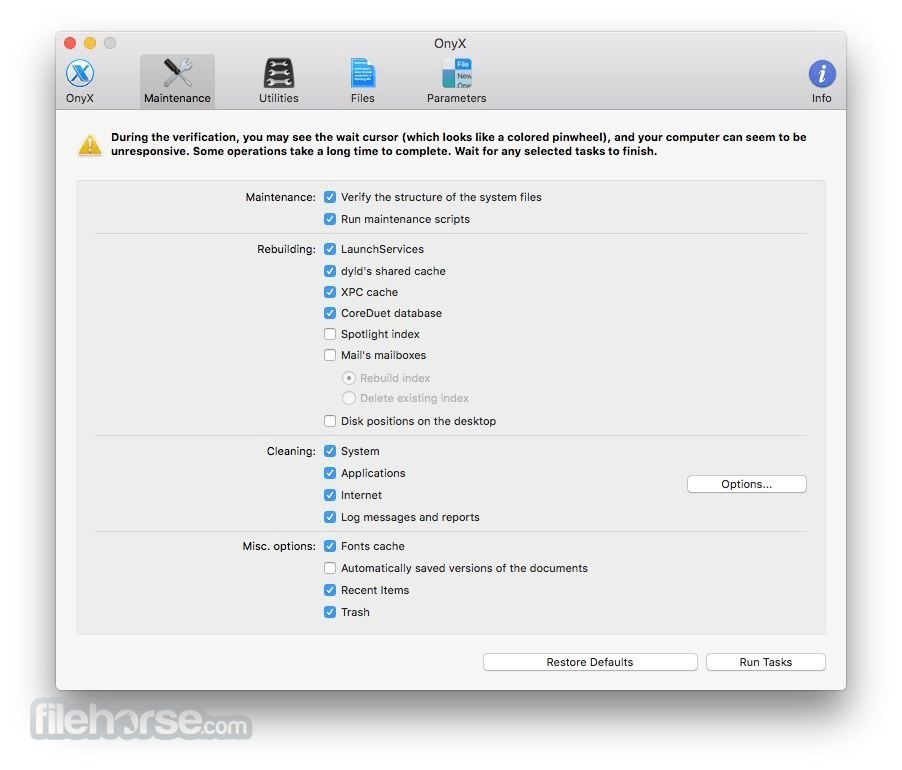The image size is (902, 770).
Task: Select the Rebuild index radio button
Action: [x=349, y=378]
